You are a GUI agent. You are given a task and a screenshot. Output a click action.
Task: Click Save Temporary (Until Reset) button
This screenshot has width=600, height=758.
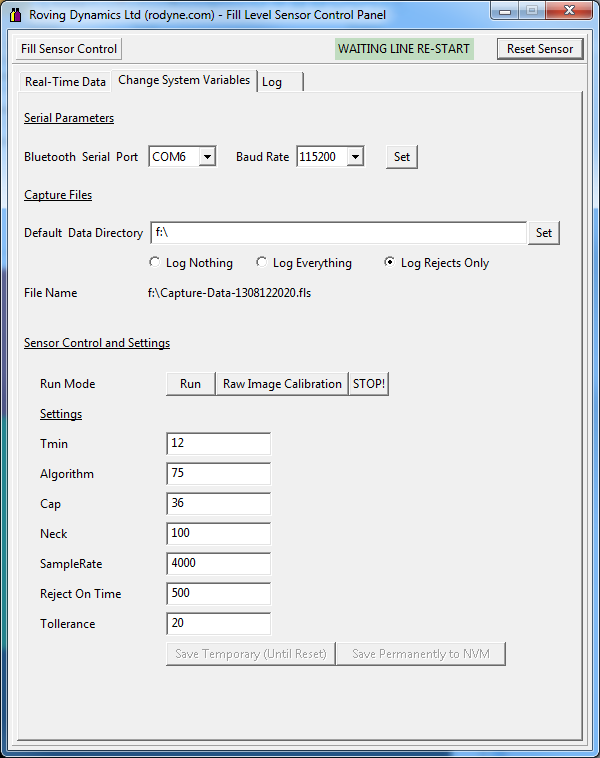[x=250, y=654]
